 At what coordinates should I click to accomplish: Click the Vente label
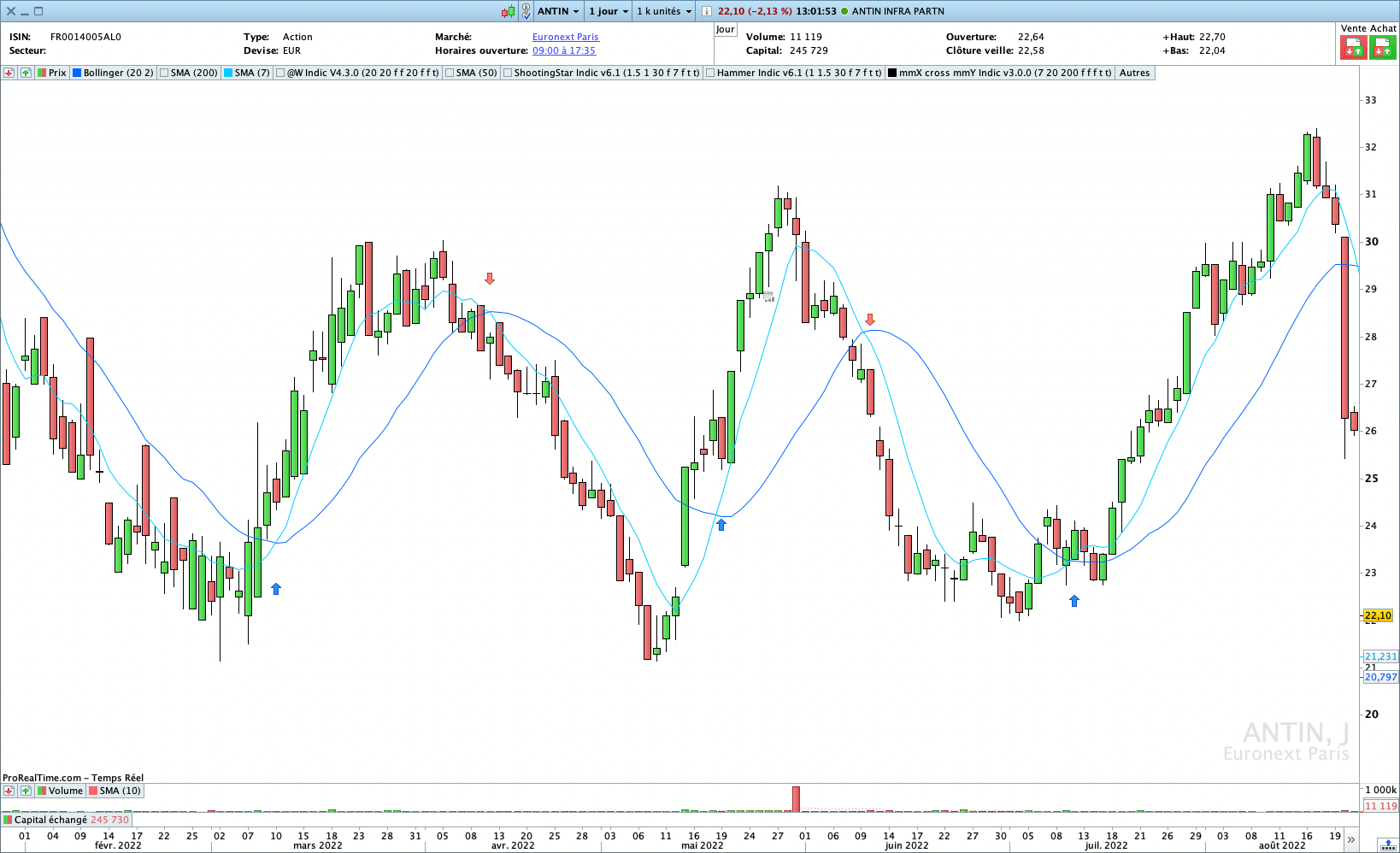click(x=1354, y=28)
